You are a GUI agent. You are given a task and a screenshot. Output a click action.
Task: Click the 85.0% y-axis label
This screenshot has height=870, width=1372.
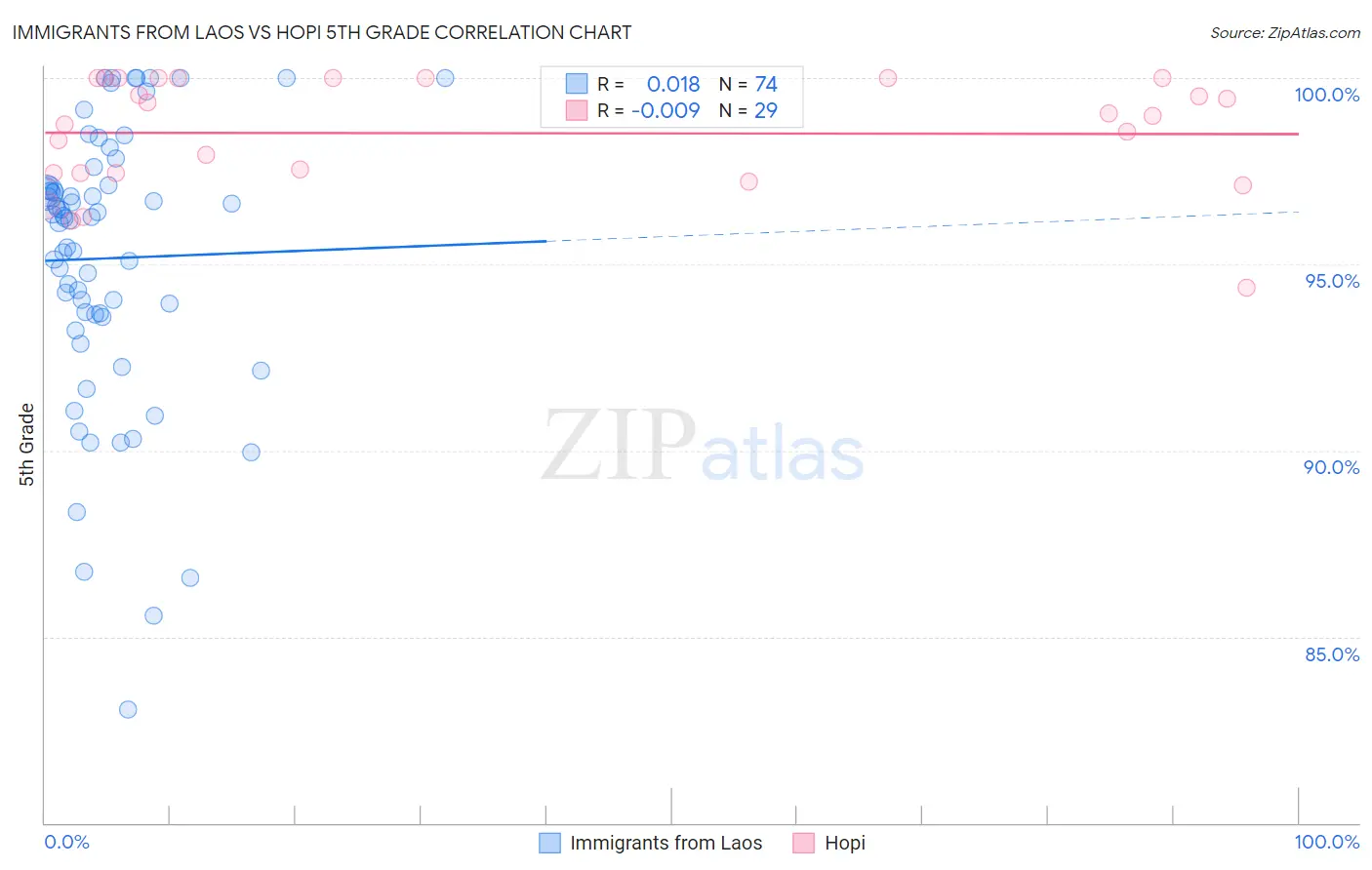point(1332,654)
